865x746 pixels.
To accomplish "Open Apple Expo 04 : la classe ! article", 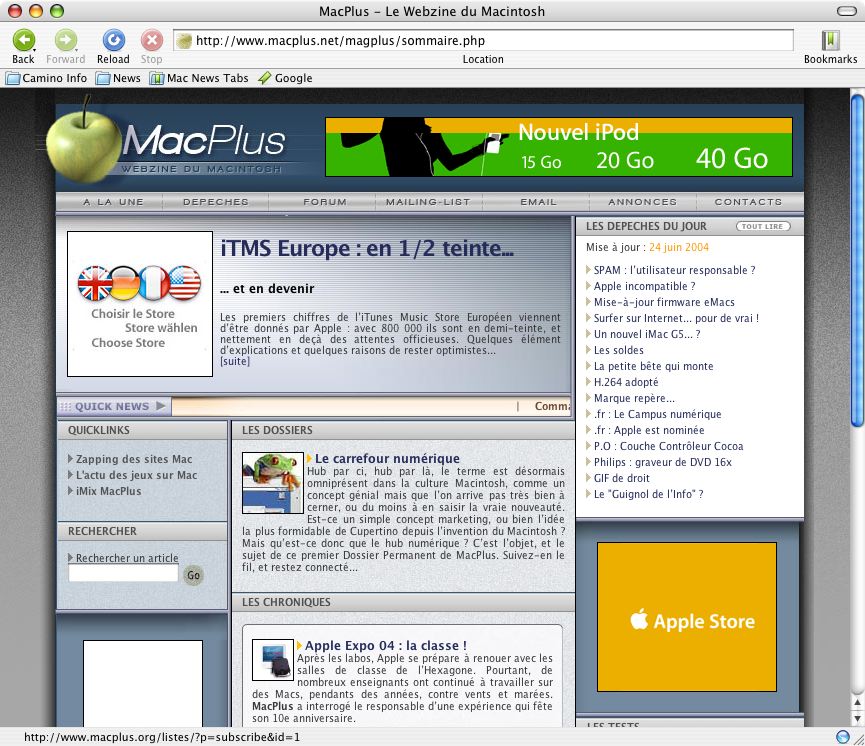I will [x=386, y=646].
